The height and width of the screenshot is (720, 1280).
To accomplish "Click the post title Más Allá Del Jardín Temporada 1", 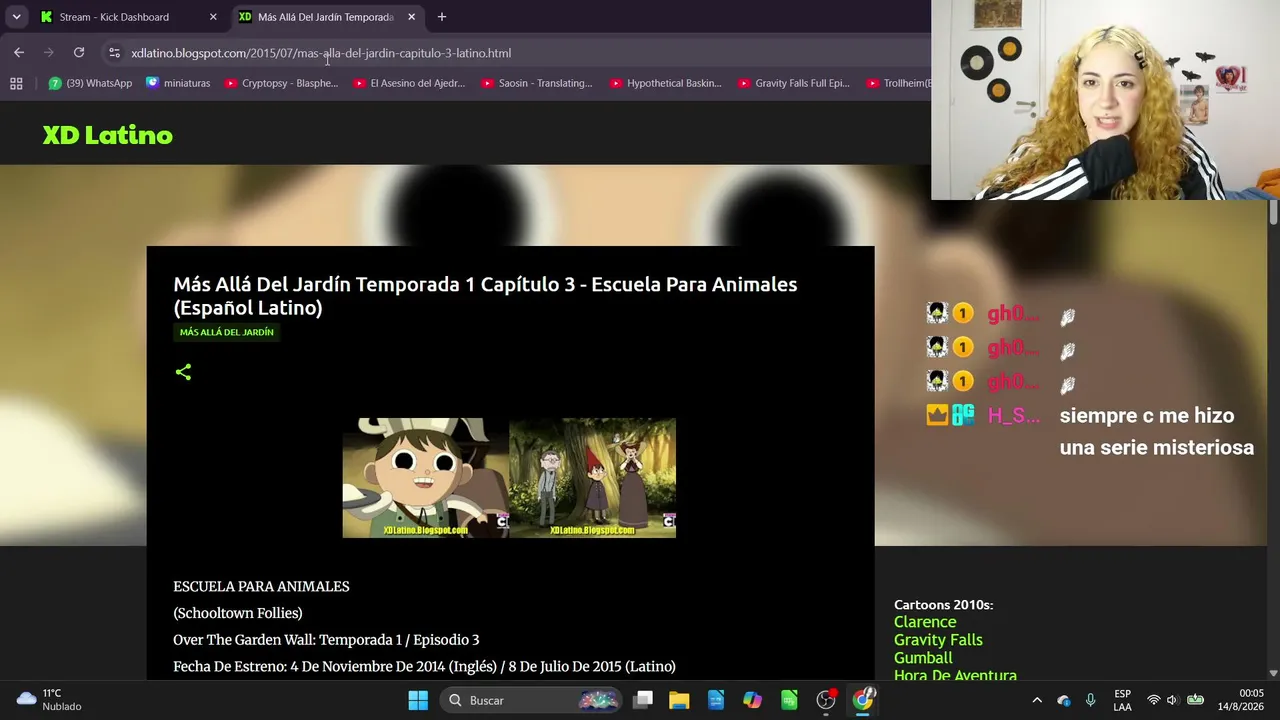I will 485,296.
